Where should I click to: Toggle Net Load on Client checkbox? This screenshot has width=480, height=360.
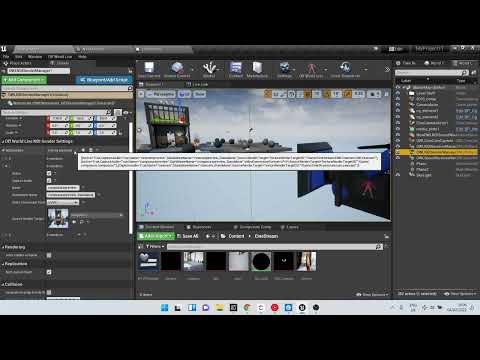[49, 272]
